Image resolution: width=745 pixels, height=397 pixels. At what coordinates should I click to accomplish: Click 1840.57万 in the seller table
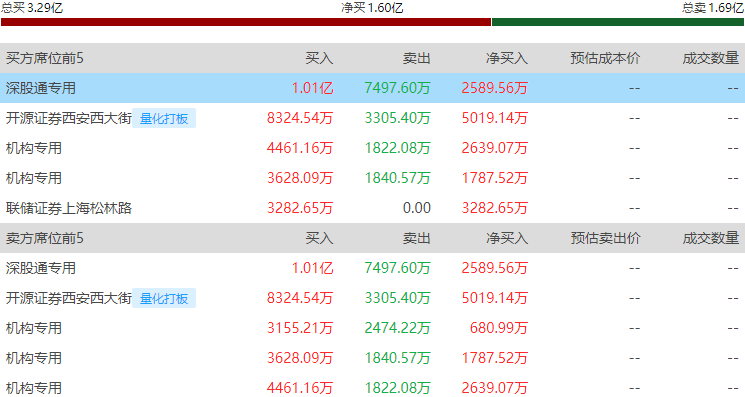pos(397,358)
